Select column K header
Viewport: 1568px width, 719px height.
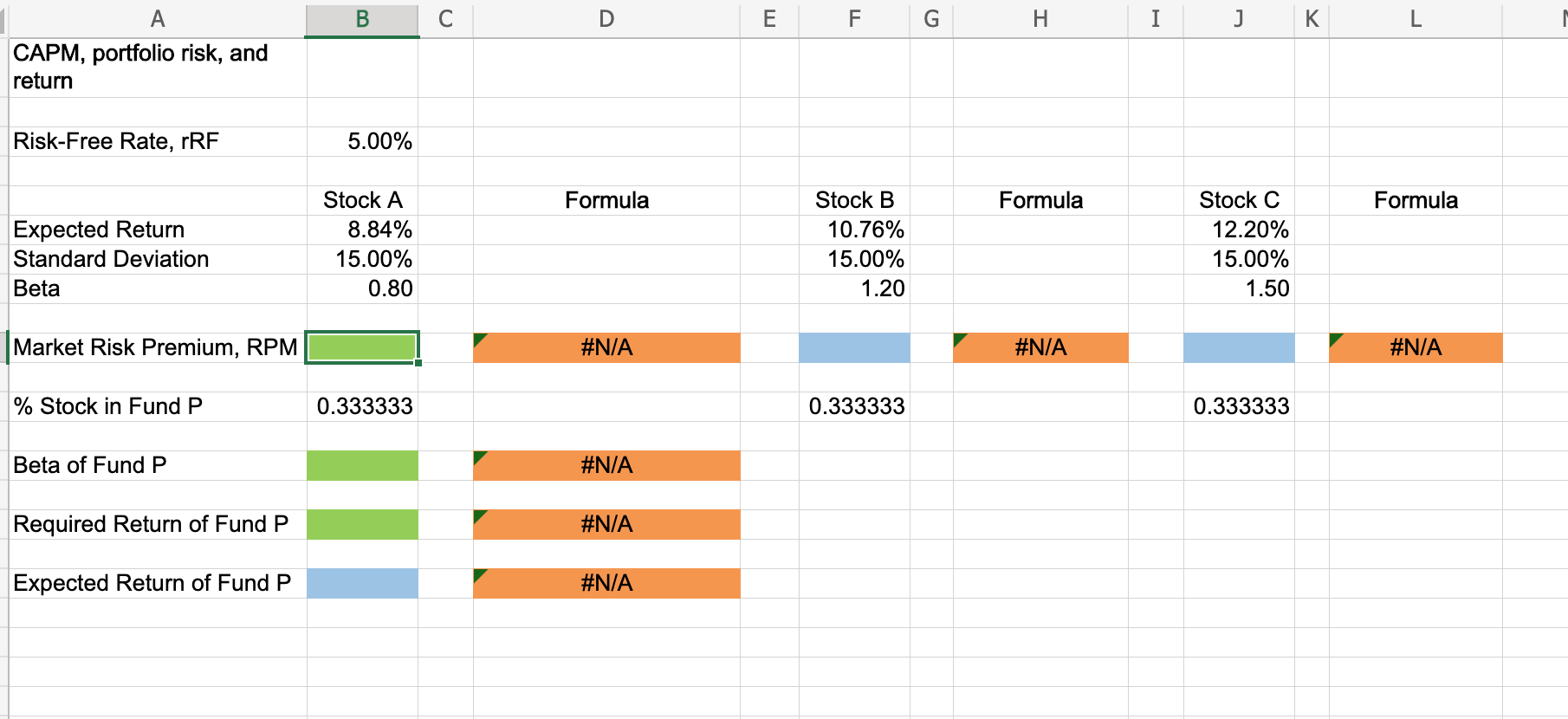(x=1312, y=18)
